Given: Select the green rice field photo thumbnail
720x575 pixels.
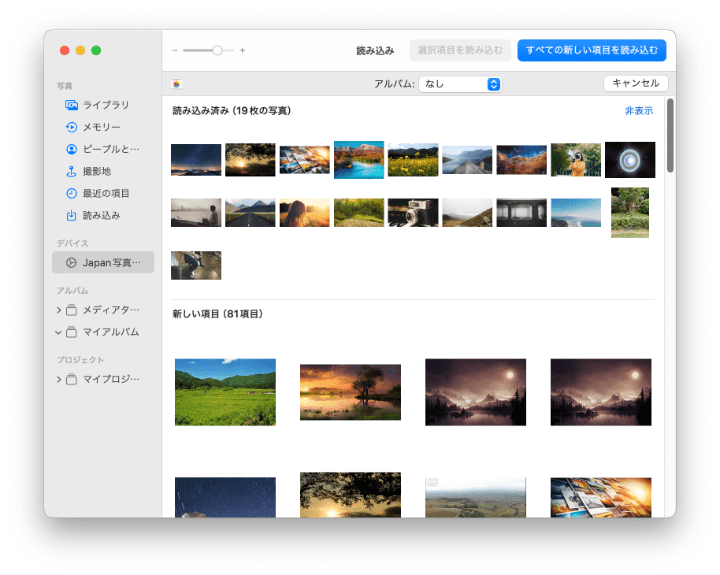Looking at the screenshot, I should [225, 392].
